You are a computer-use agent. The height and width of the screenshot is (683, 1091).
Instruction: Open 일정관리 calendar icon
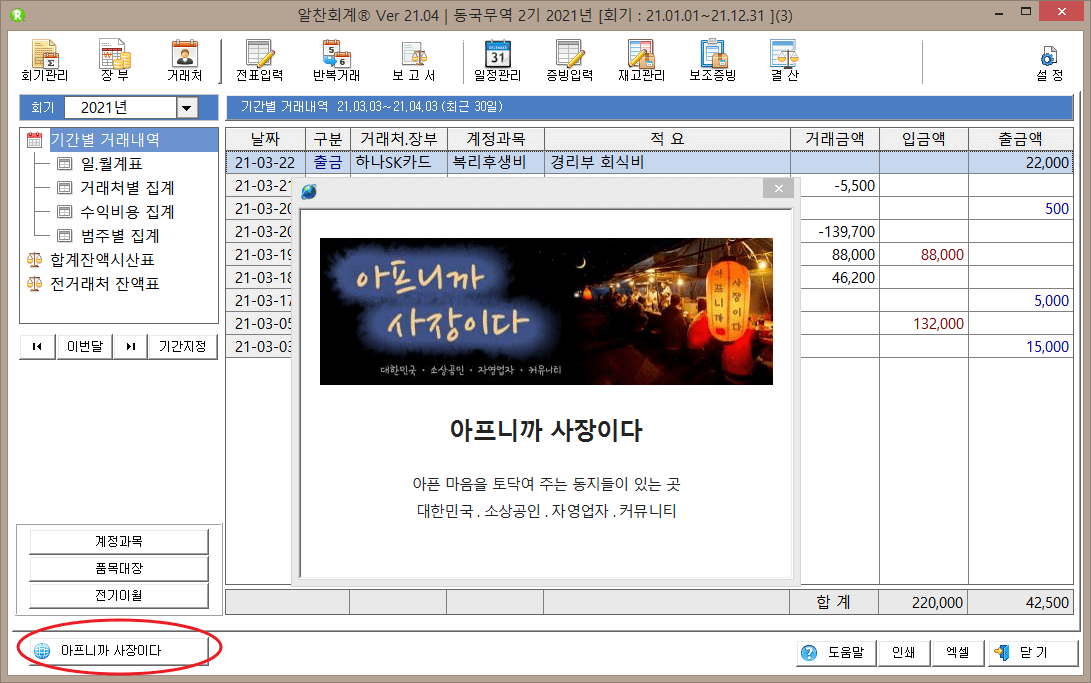[497, 61]
